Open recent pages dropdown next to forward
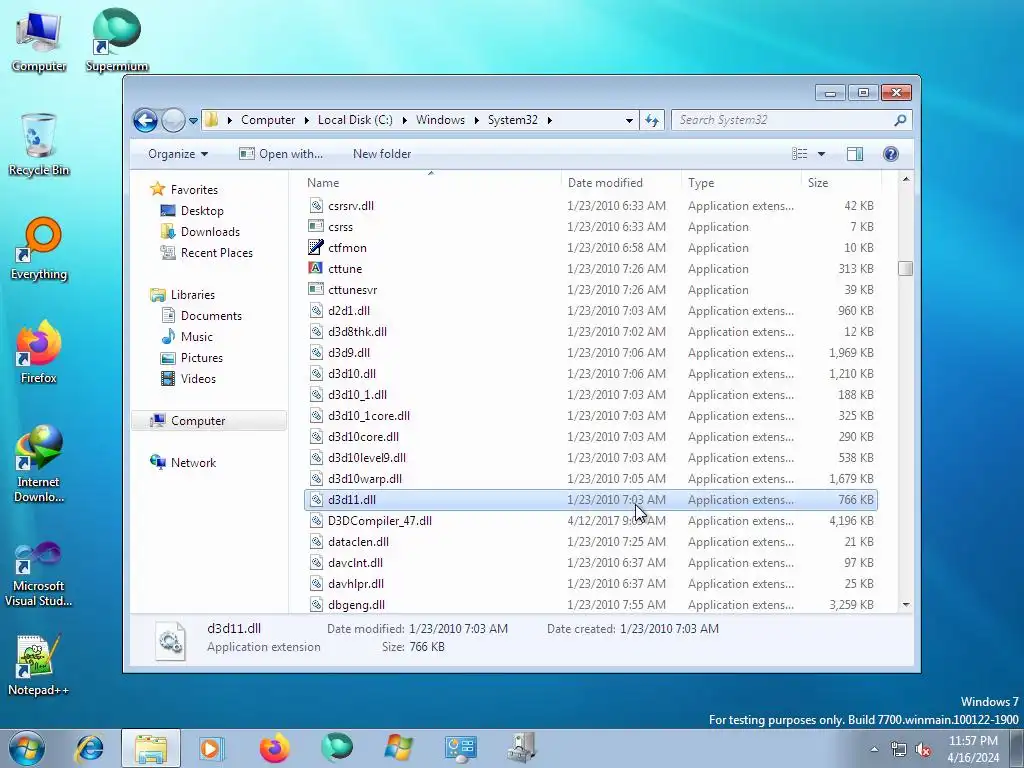This screenshot has height=768, width=1024. (193, 121)
